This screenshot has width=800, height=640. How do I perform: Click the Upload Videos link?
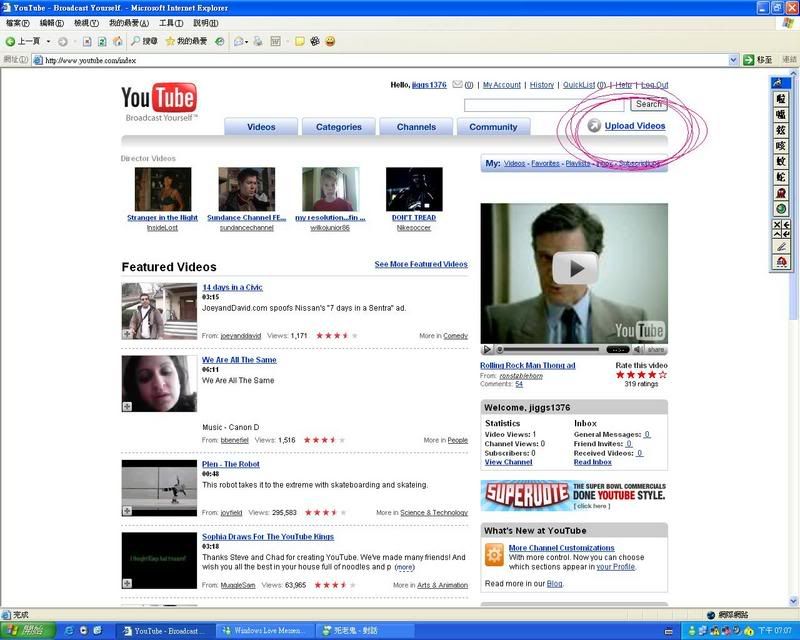pos(635,126)
